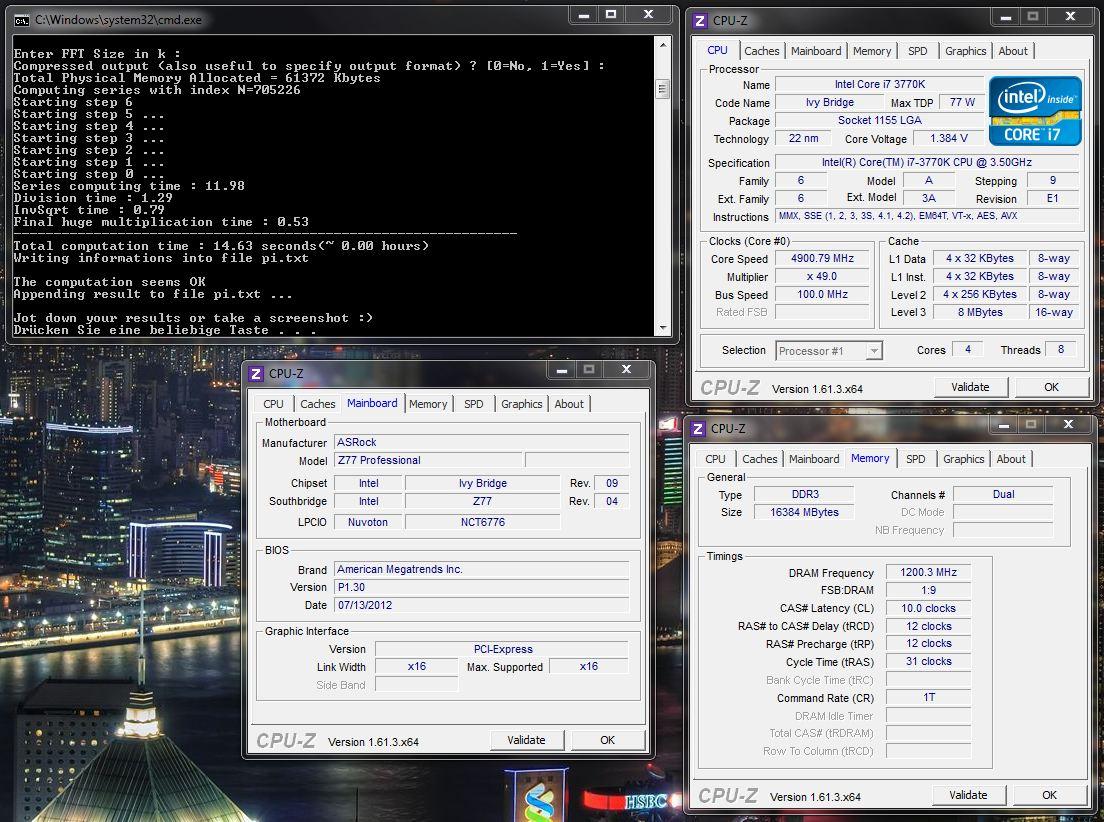
Task: Select About tab in the mainboard CPU-Z window
Action: click(x=569, y=404)
